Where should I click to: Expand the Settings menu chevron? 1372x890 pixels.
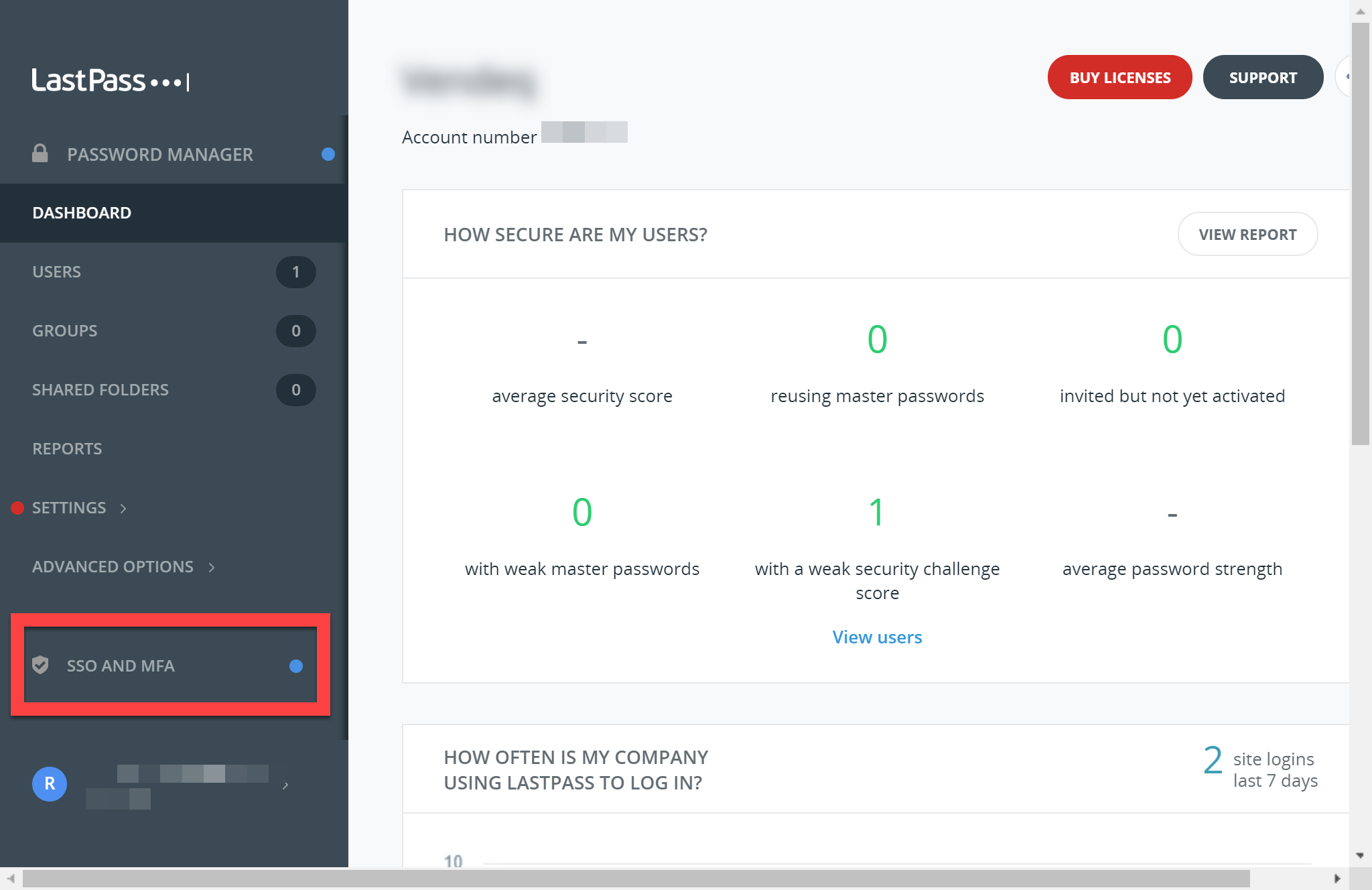pos(123,509)
